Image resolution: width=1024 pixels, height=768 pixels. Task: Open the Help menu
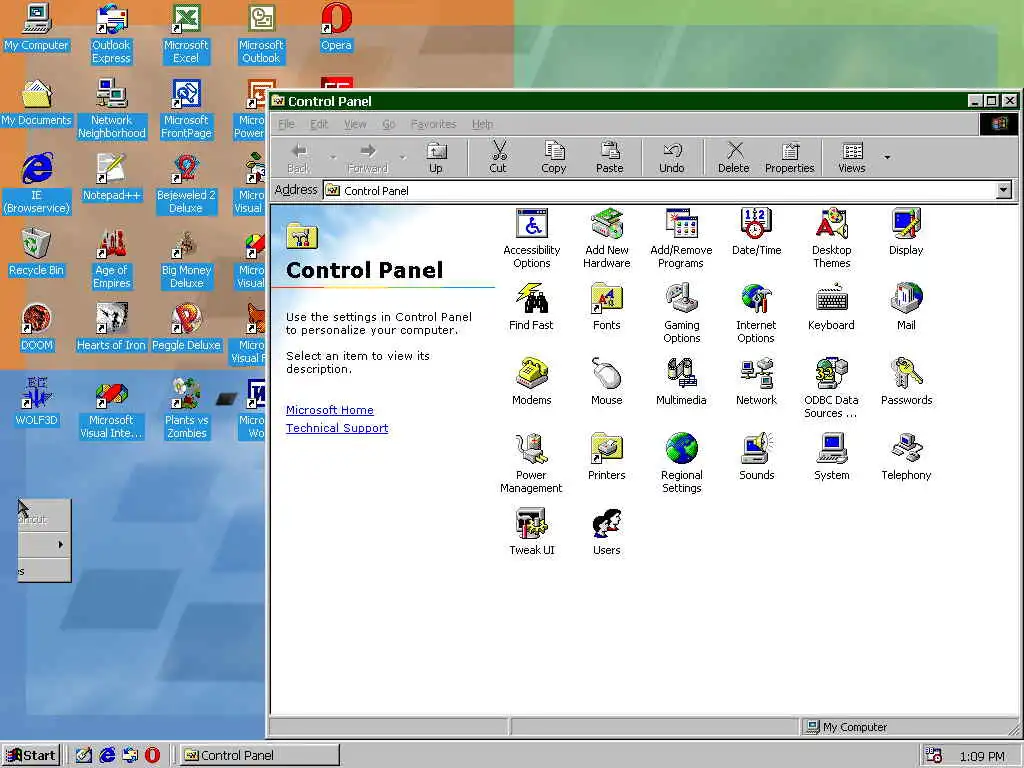(x=483, y=124)
